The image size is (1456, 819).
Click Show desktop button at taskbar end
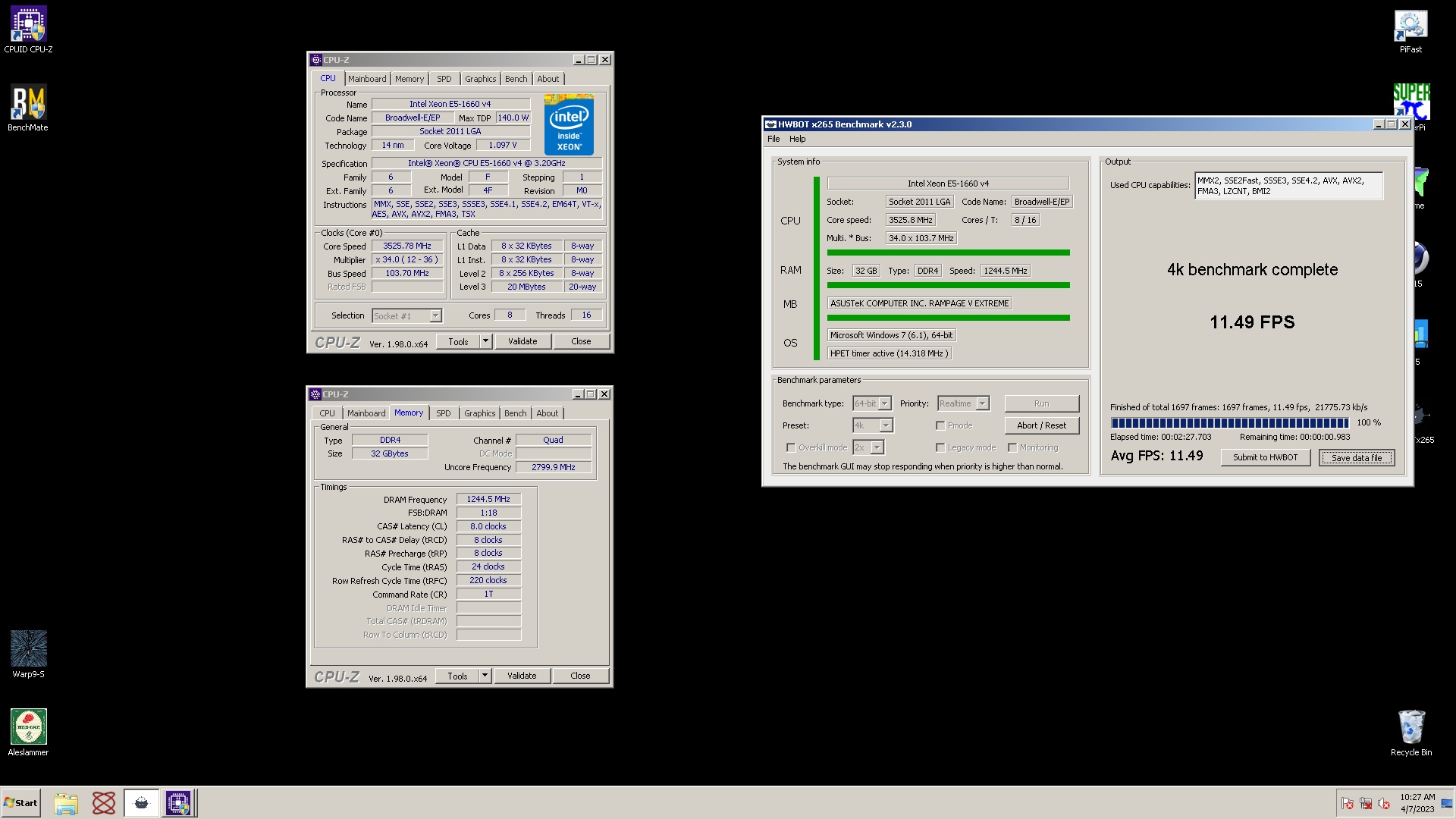point(1448,803)
